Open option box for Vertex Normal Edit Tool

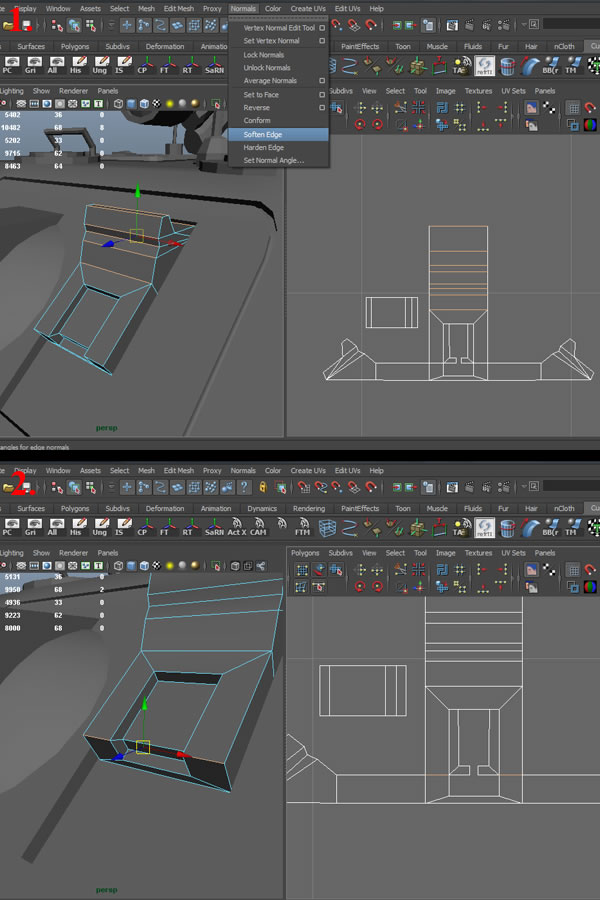[x=322, y=28]
